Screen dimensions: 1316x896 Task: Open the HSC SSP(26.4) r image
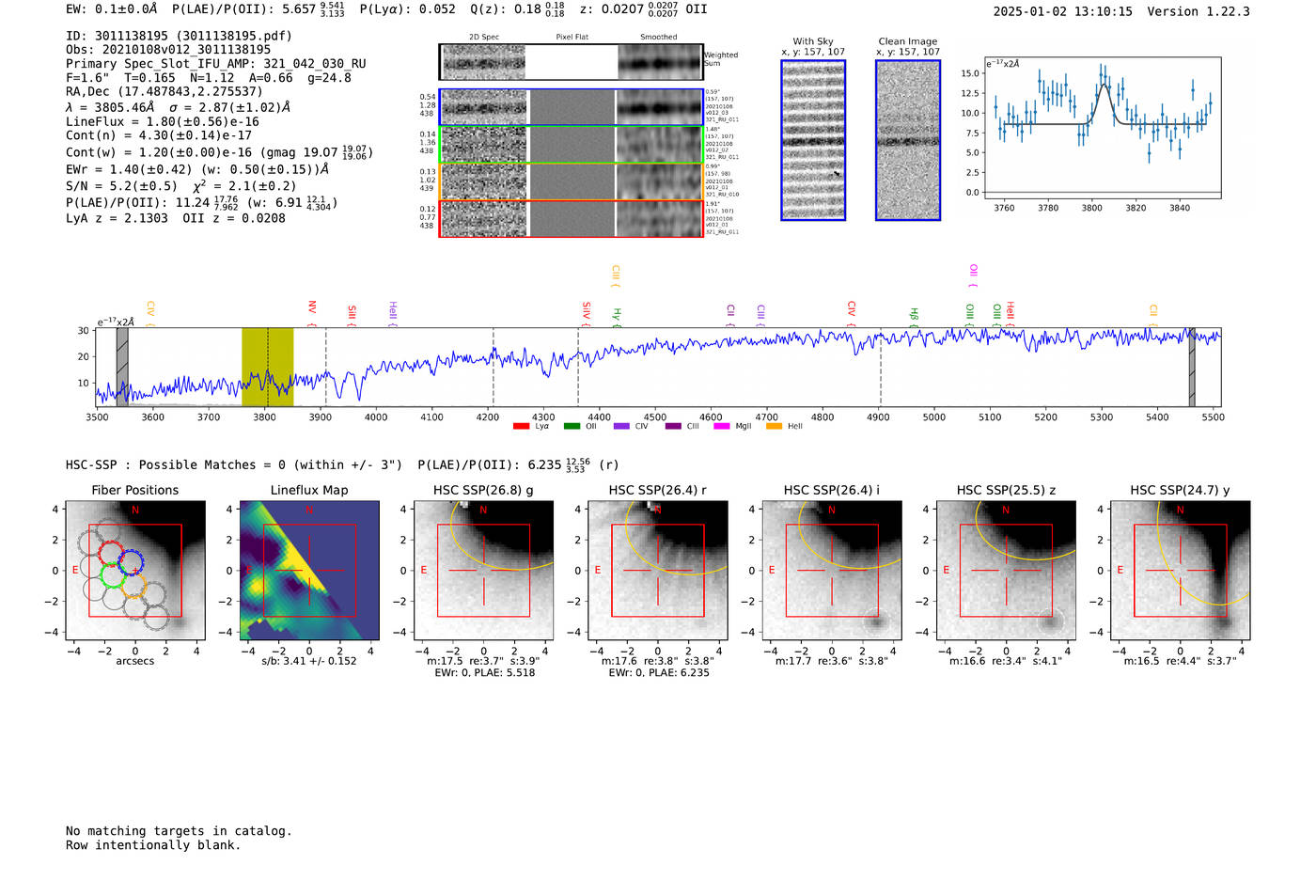658,570
